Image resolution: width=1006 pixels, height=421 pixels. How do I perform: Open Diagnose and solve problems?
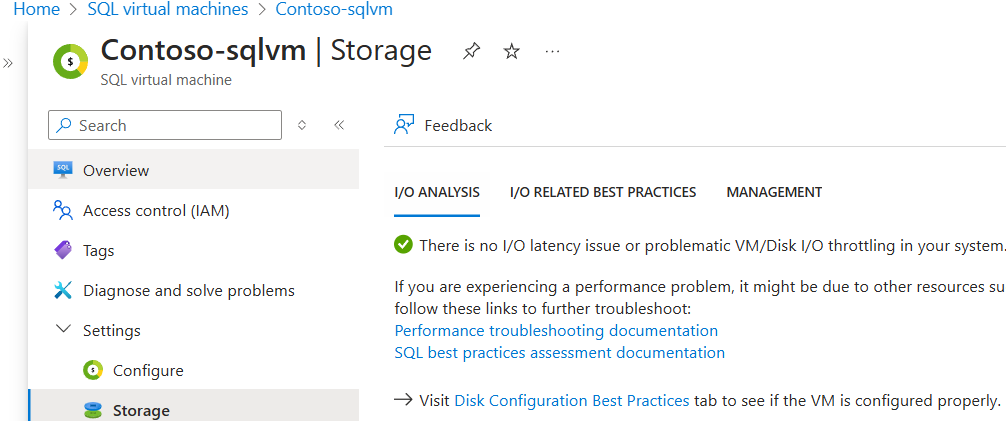coord(188,290)
